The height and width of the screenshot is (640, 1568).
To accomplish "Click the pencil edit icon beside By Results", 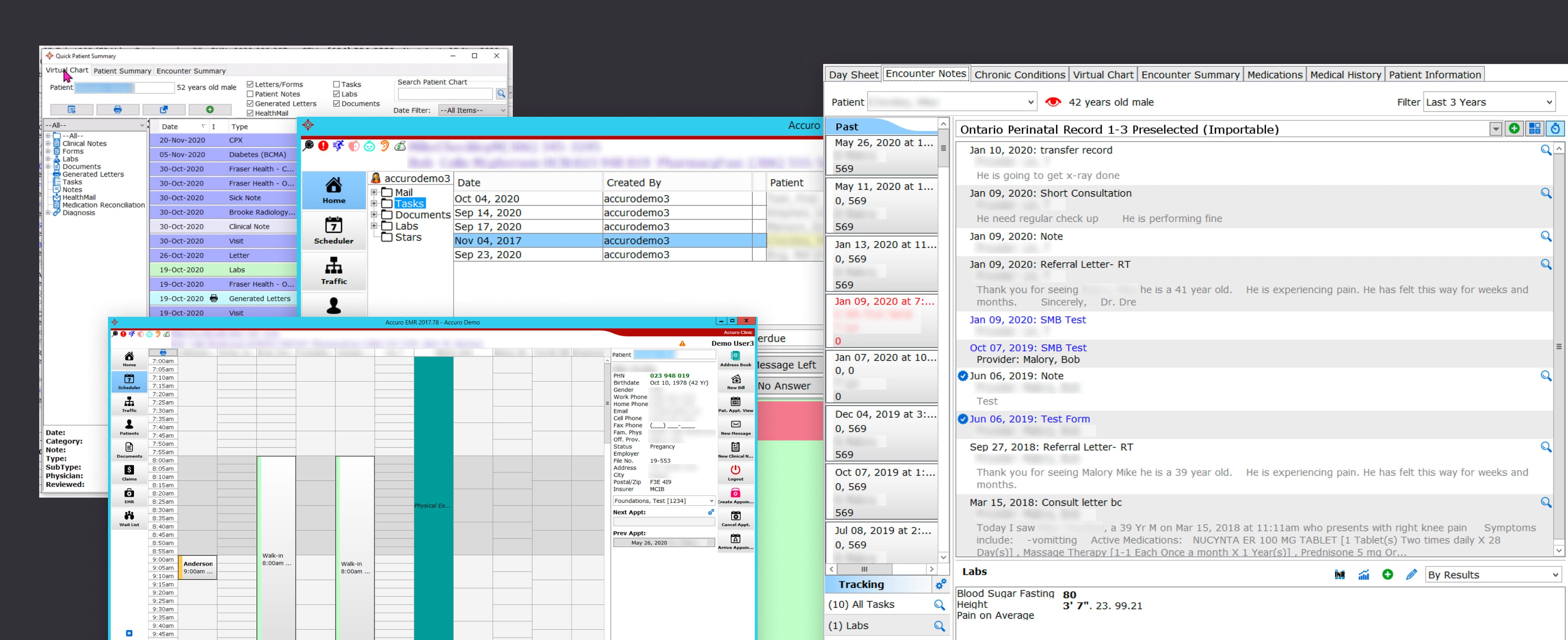I will (x=1412, y=574).
